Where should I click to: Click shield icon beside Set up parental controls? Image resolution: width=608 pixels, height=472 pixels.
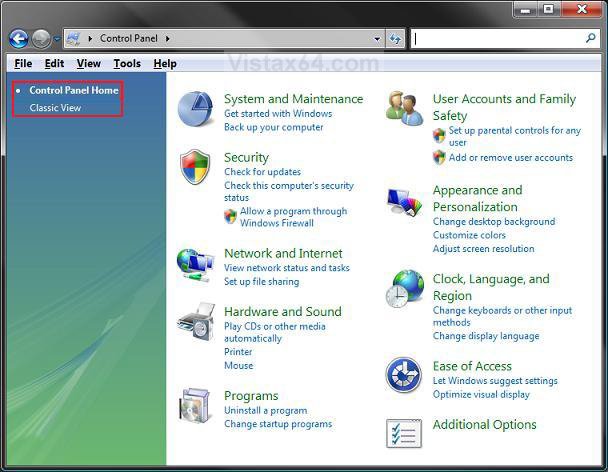click(439, 135)
